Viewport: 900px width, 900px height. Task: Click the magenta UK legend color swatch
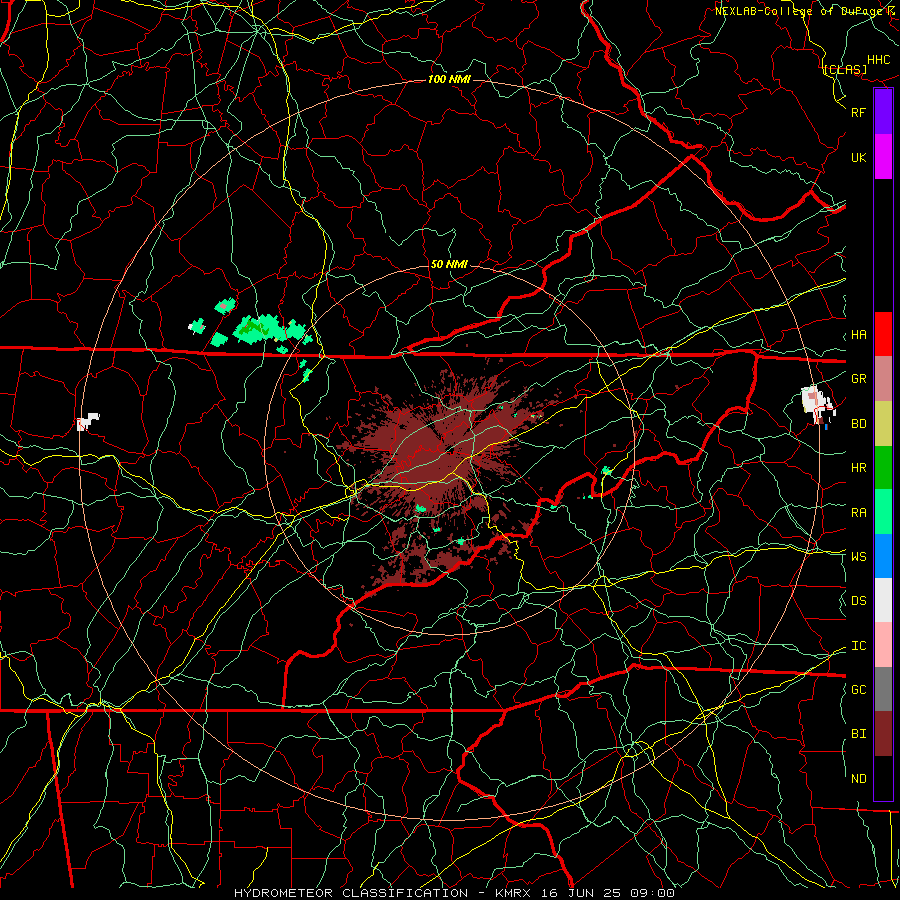883,157
